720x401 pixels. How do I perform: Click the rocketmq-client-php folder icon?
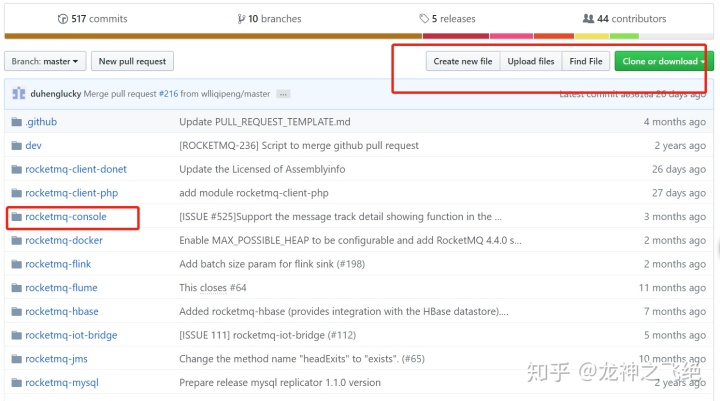(17, 193)
